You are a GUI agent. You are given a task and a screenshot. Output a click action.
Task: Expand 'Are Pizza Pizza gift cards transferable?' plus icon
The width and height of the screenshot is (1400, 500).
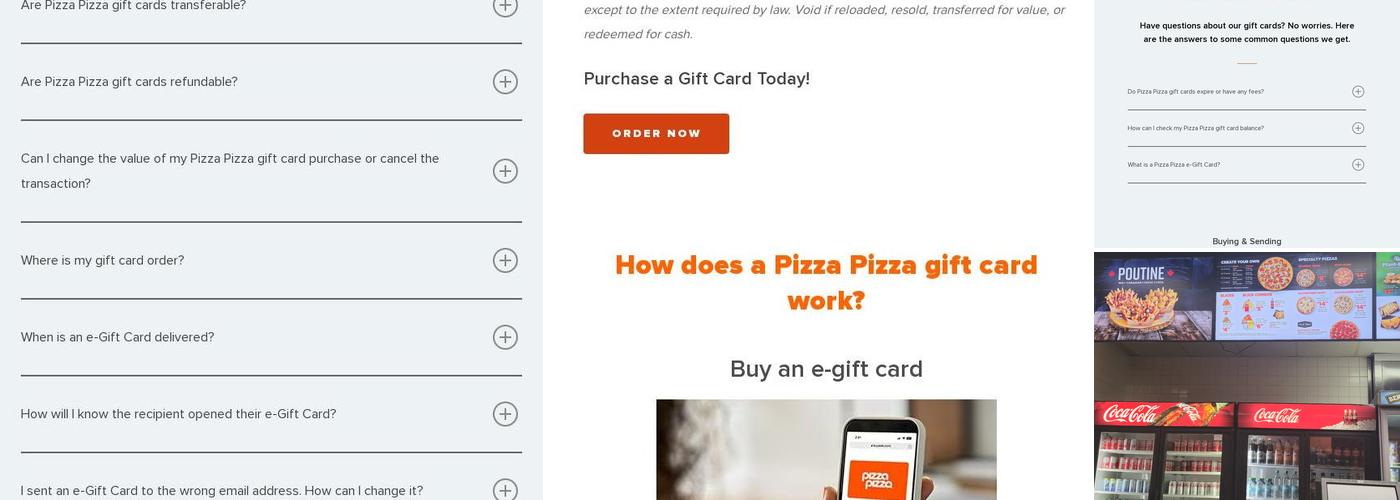(505, 6)
